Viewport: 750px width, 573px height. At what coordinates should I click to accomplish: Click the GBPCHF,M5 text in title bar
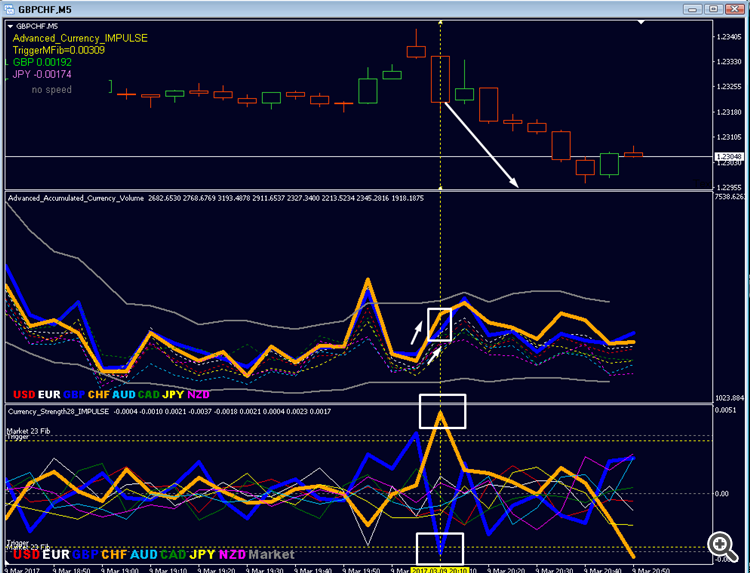(43, 9)
